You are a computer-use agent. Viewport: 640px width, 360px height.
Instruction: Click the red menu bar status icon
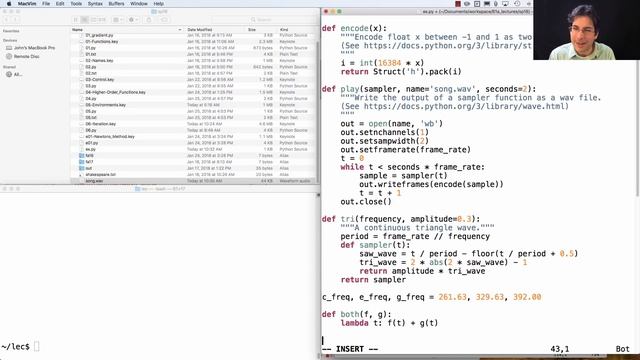tap(458, 4)
